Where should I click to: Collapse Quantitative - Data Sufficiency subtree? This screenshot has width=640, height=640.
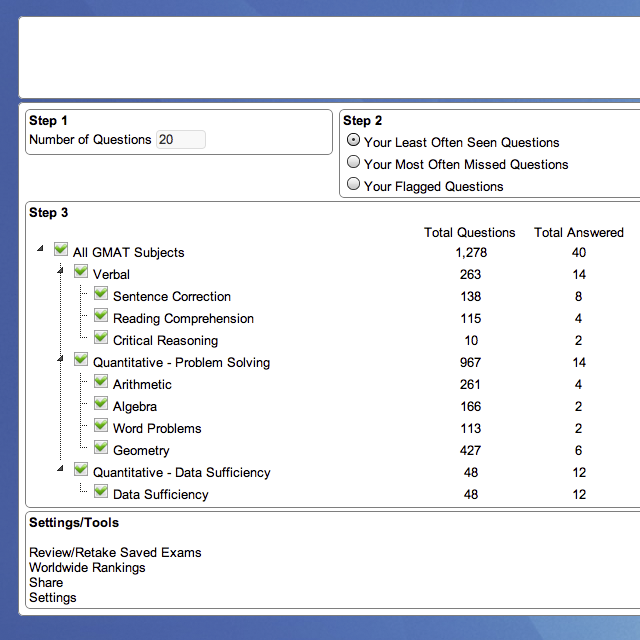(x=60, y=468)
